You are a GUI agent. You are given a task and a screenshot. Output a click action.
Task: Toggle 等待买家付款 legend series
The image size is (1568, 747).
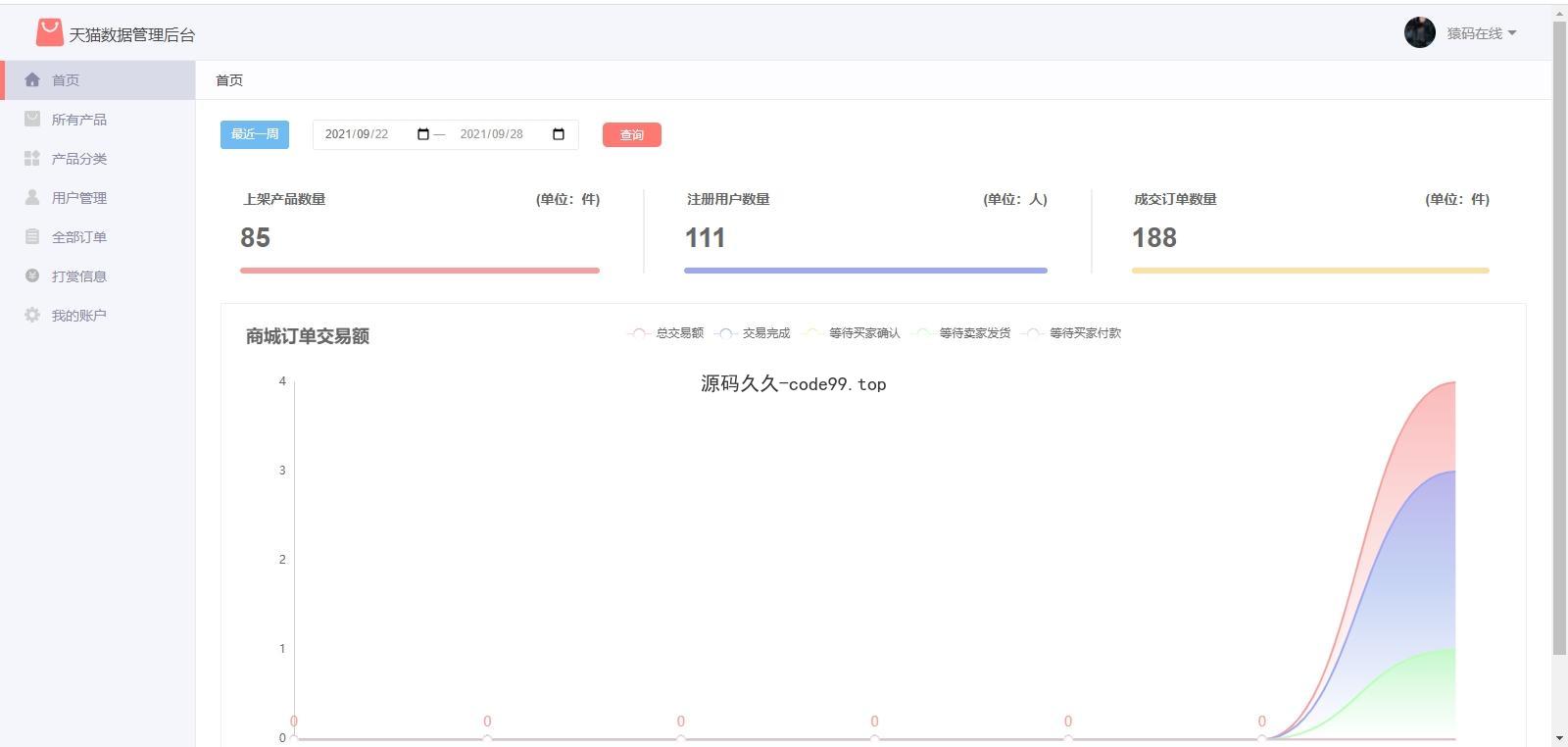[1071, 333]
